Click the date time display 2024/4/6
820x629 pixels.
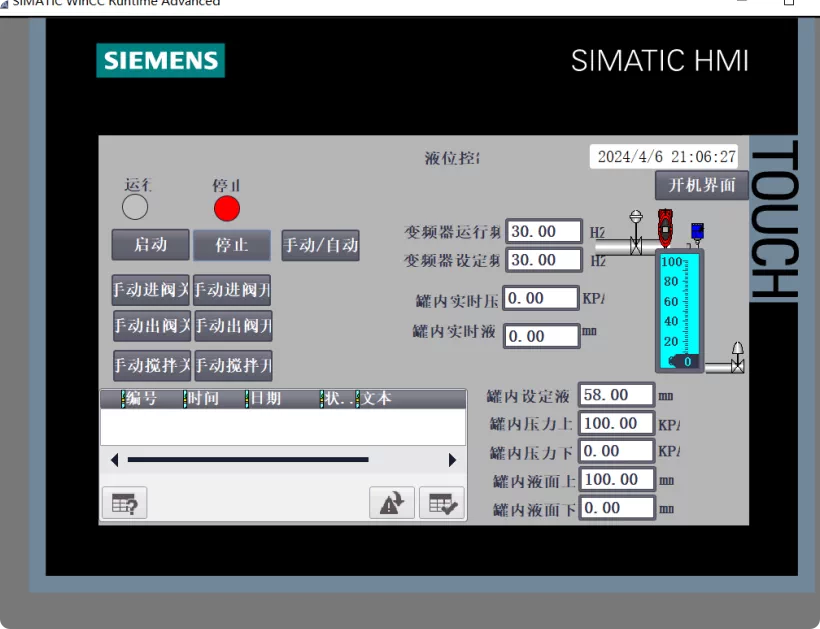[x=664, y=156]
